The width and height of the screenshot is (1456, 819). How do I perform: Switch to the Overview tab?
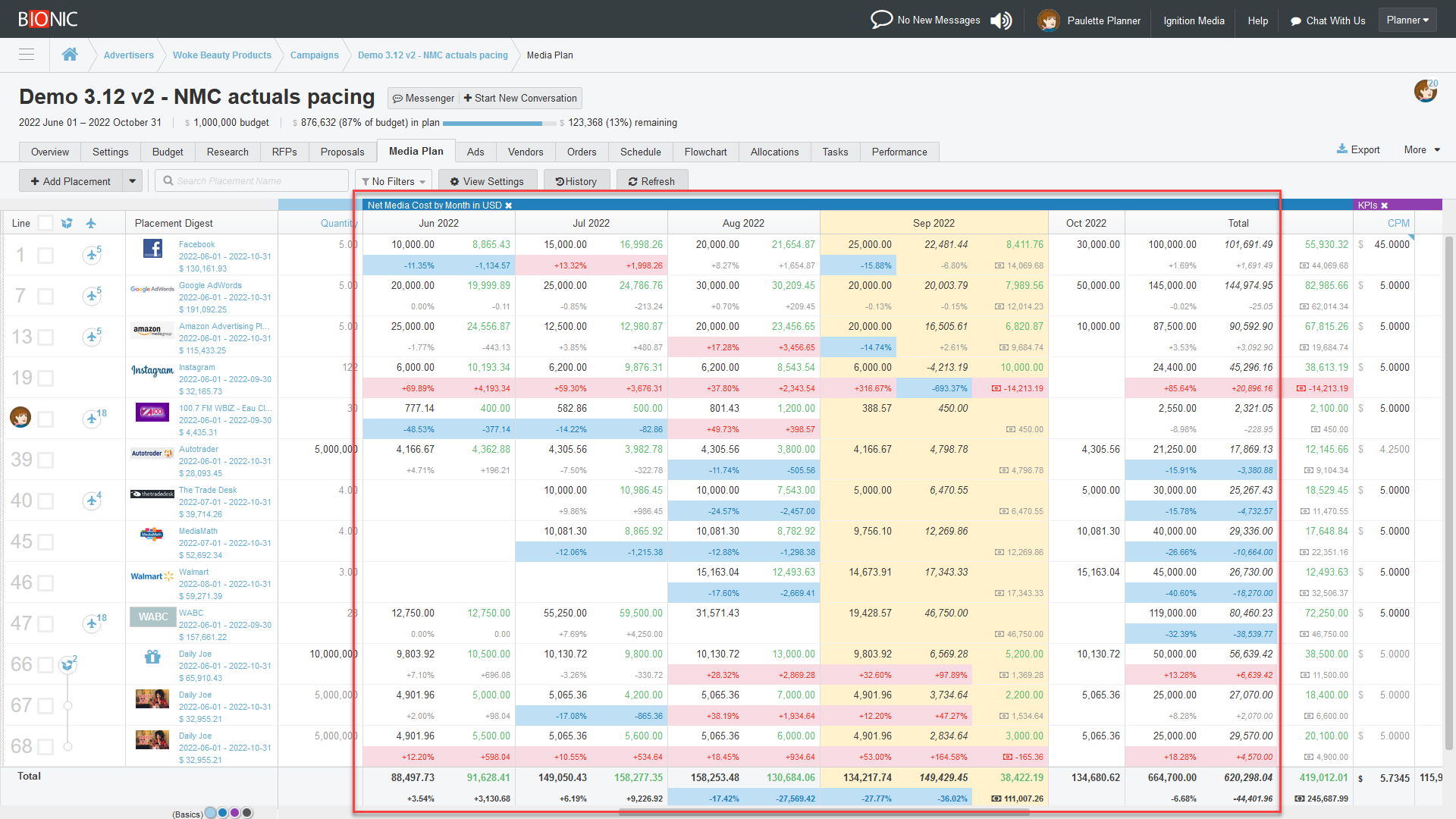[50, 152]
